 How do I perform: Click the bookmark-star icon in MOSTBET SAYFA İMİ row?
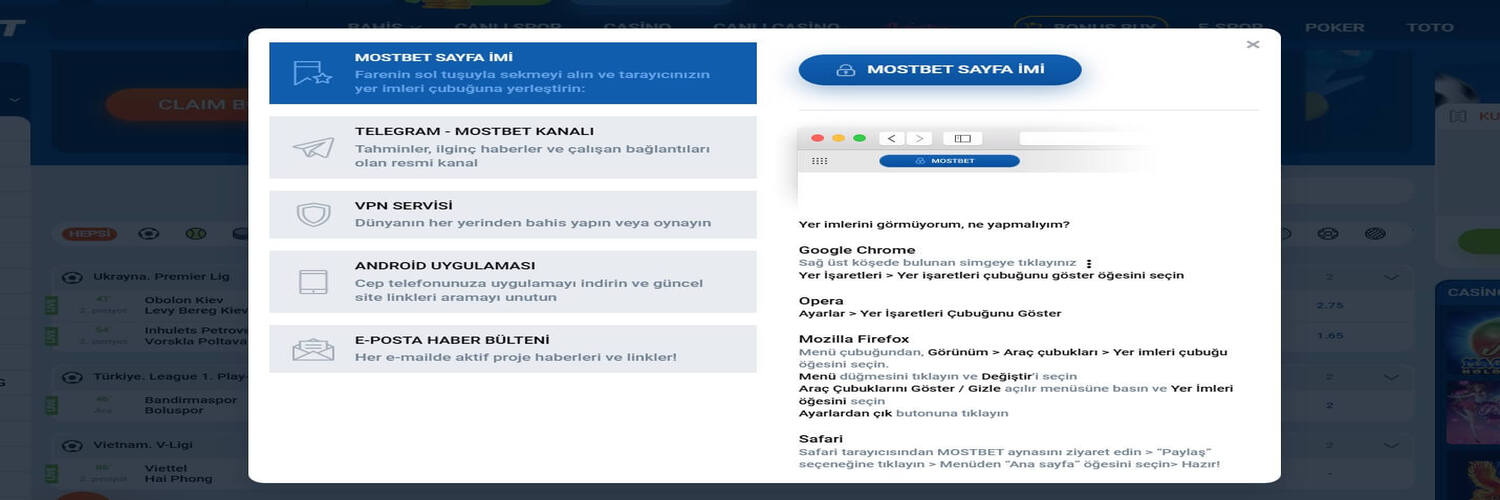pyautogui.click(x=312, y=73)
